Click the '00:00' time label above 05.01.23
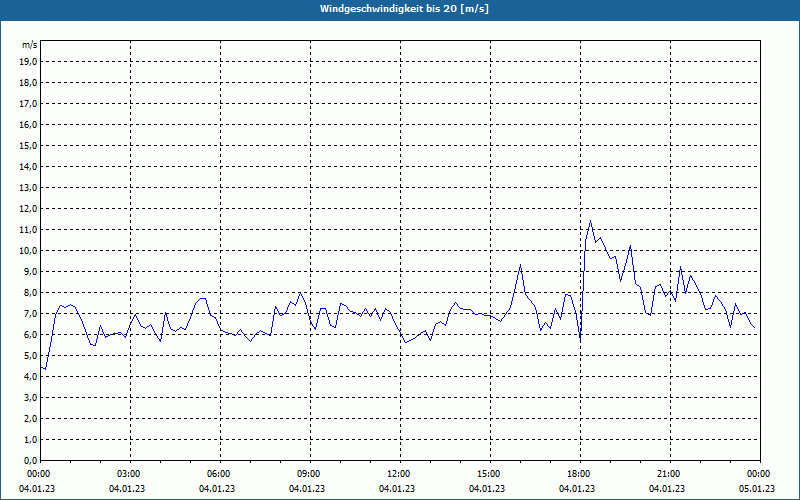800x500 pixels. [759, 474]
